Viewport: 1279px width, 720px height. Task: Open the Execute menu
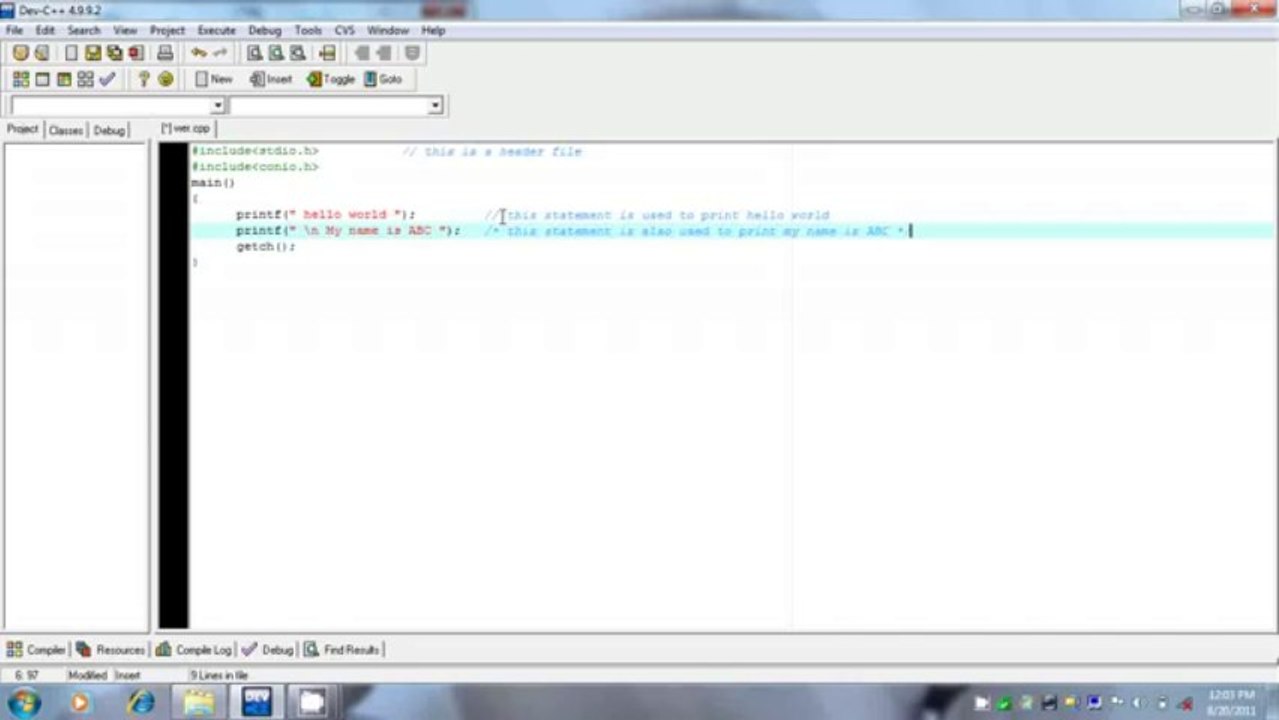click(216, 31)
